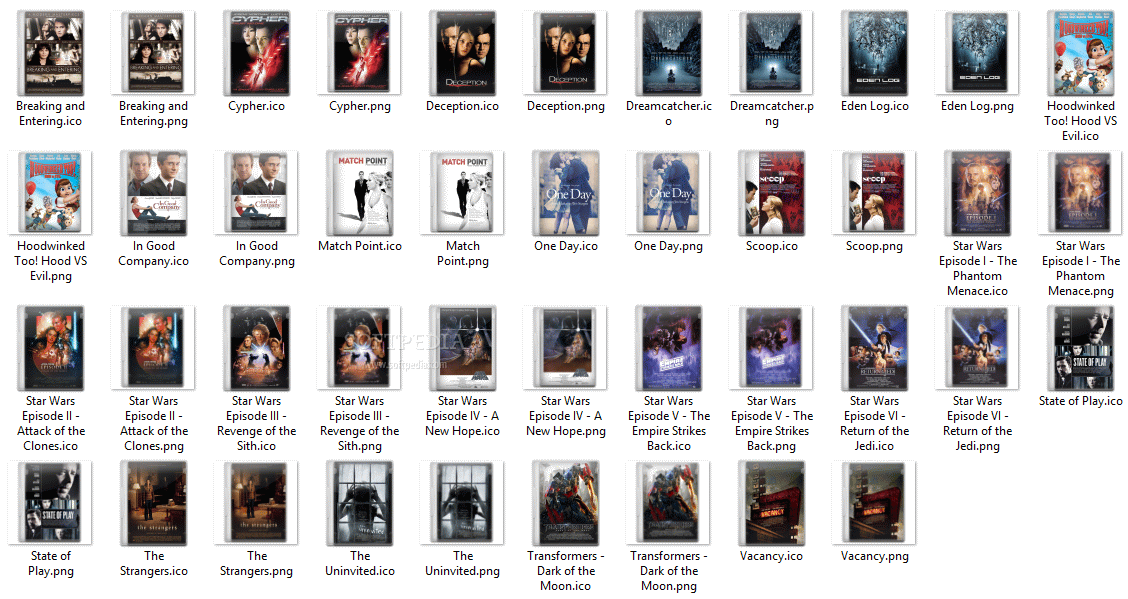Click the 'Vacancy.ico' file name

[x=771, y=557]
